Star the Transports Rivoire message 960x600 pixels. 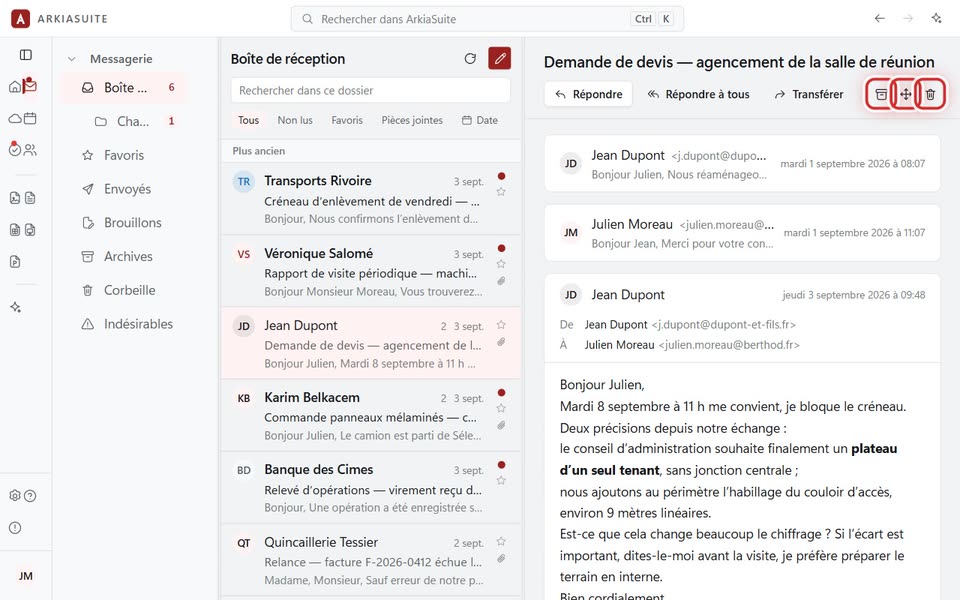tap(501, 192)
